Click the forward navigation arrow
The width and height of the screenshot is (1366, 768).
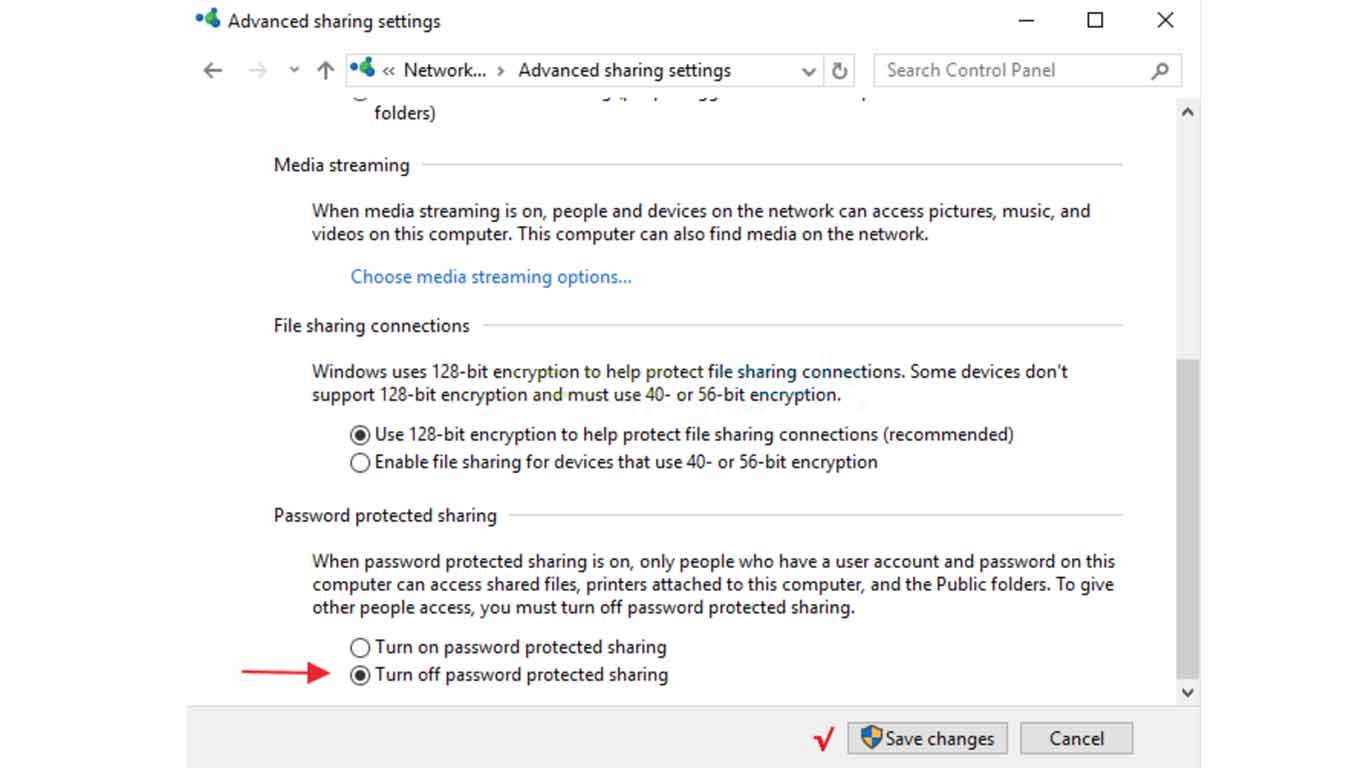[x=257, y=70]
